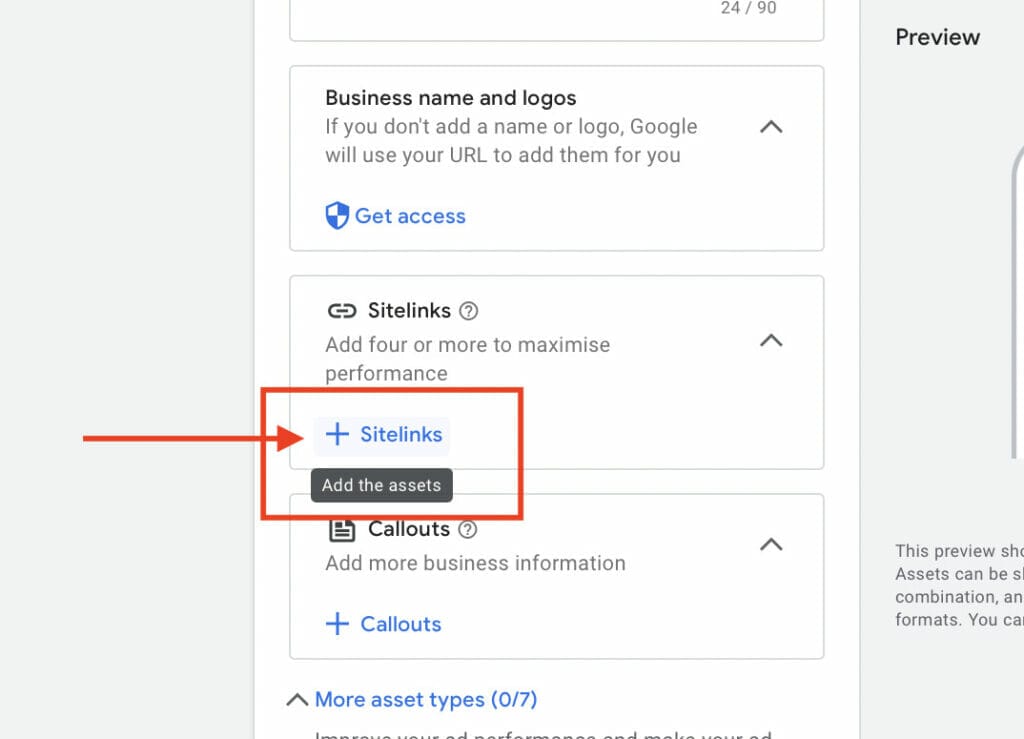
Task: Click 'Add four or more to maximise' text
Action: [468, 345]
